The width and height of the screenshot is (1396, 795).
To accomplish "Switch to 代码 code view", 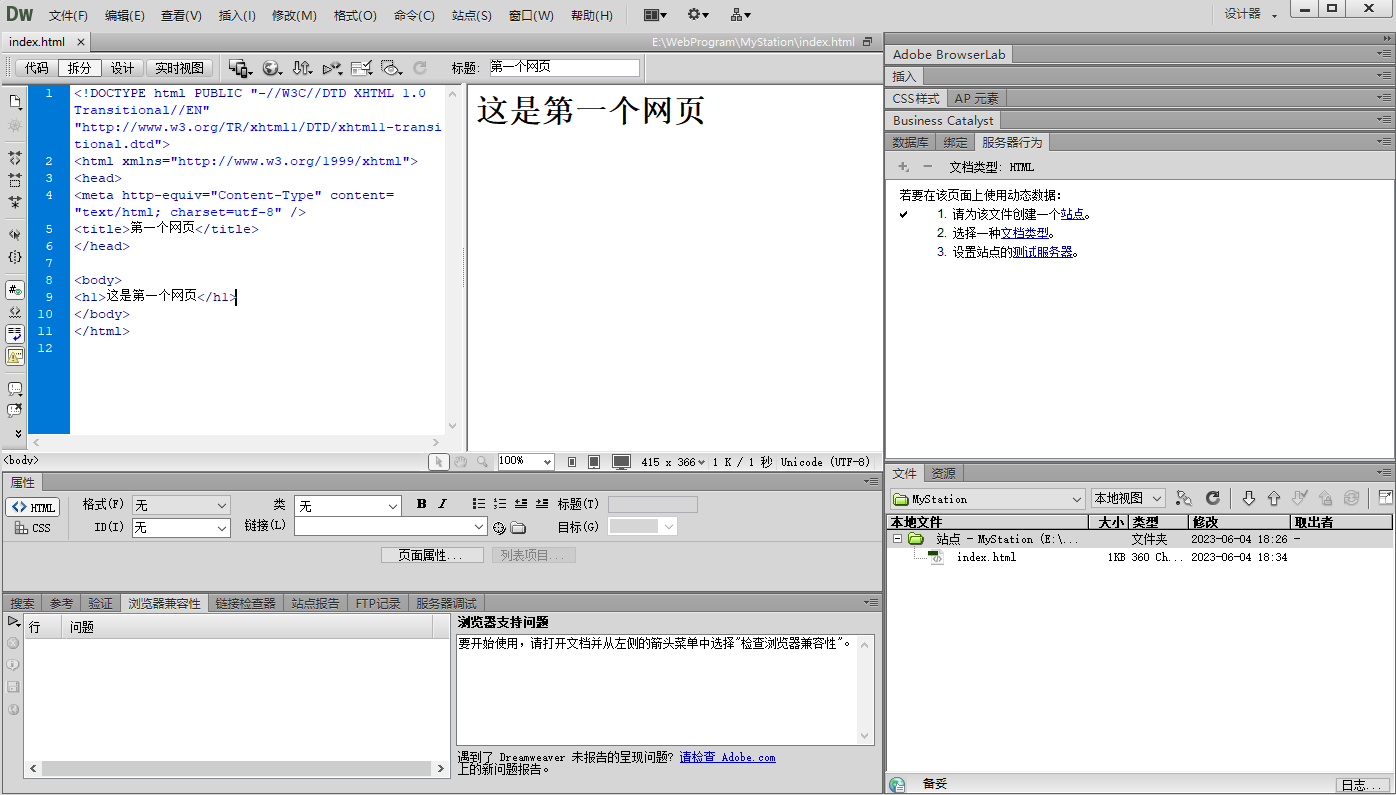I will (37, 68).
